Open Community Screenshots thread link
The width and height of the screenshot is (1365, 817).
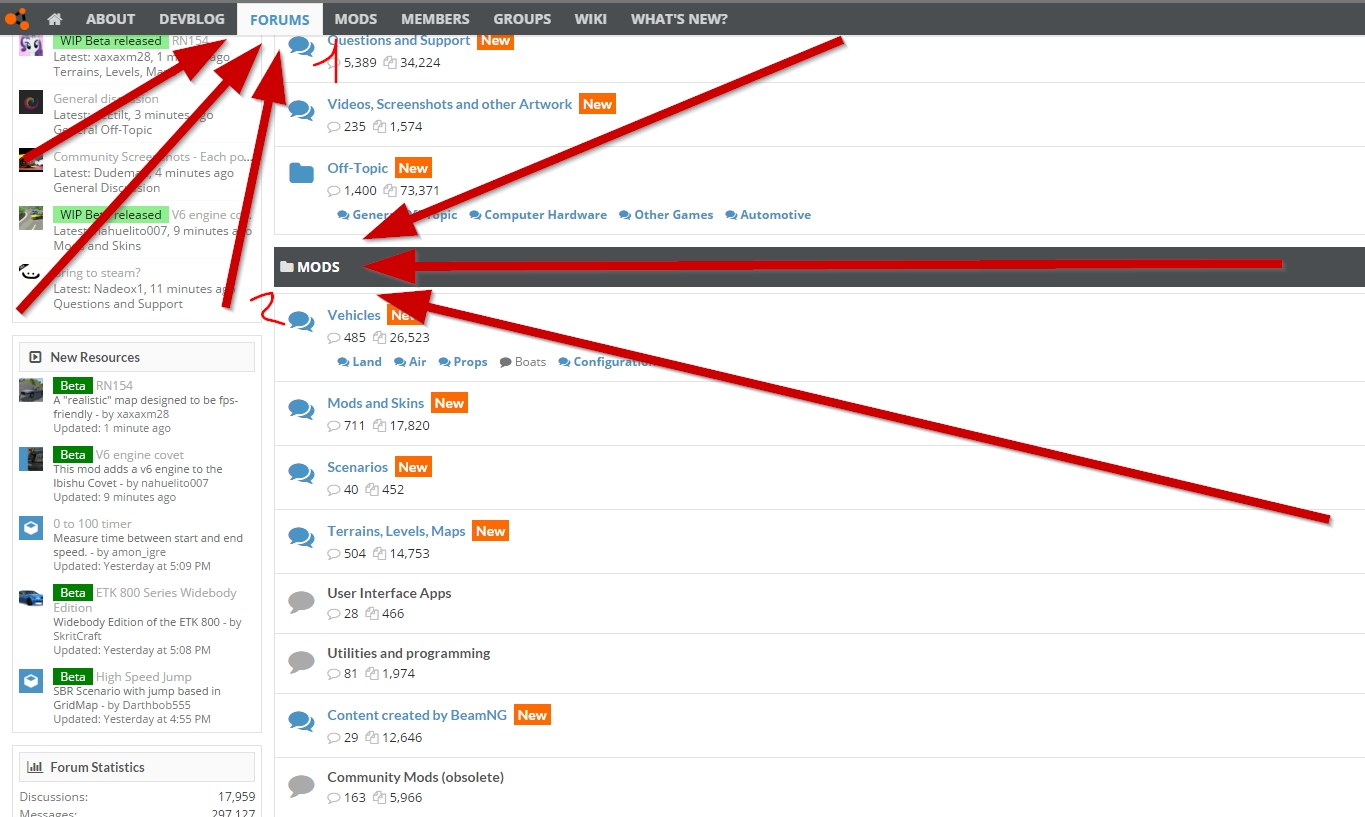[152, 157]
